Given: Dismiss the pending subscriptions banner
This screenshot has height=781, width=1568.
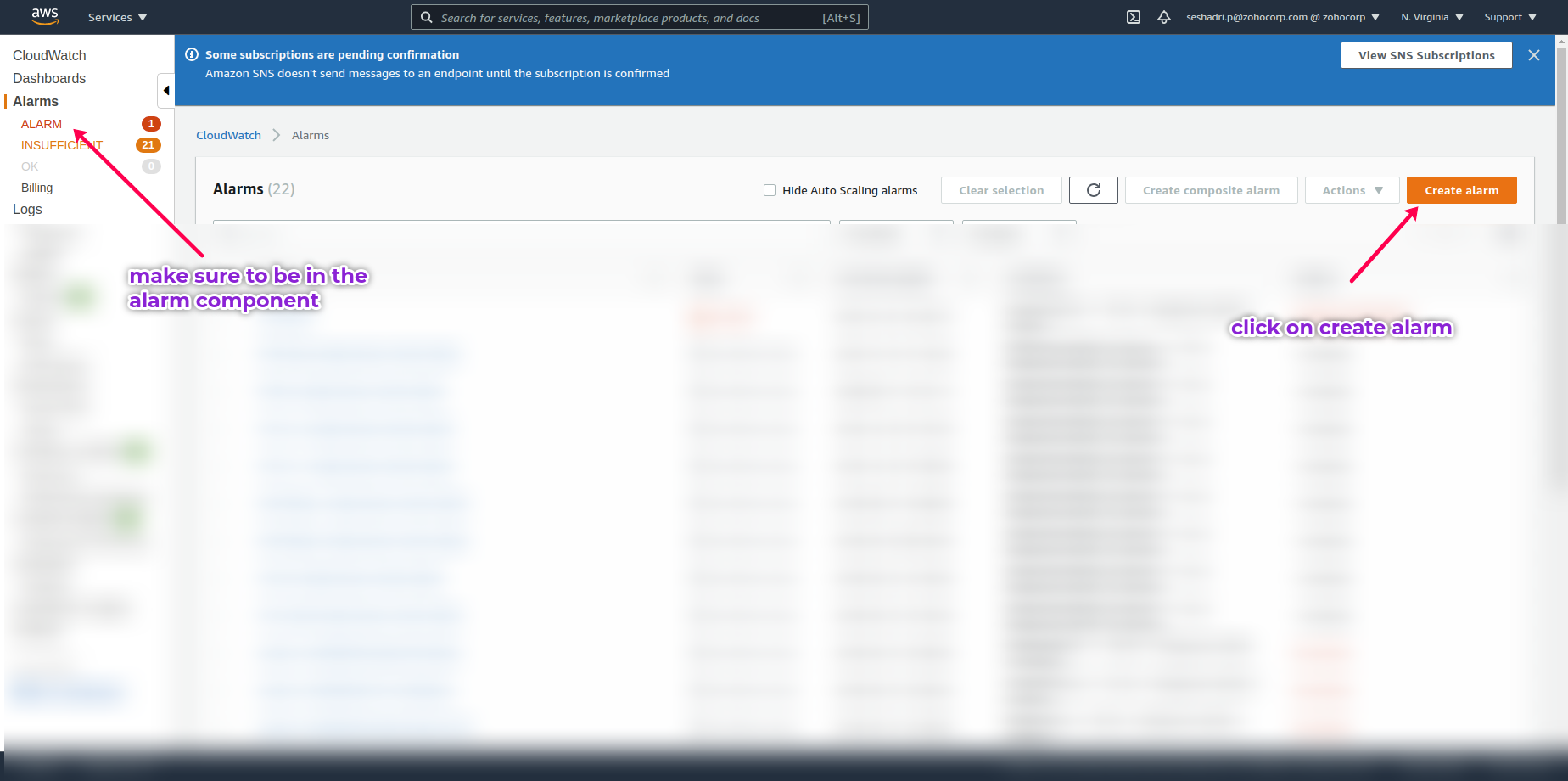Looking at the screenshot, I should tap(1534, 55).
